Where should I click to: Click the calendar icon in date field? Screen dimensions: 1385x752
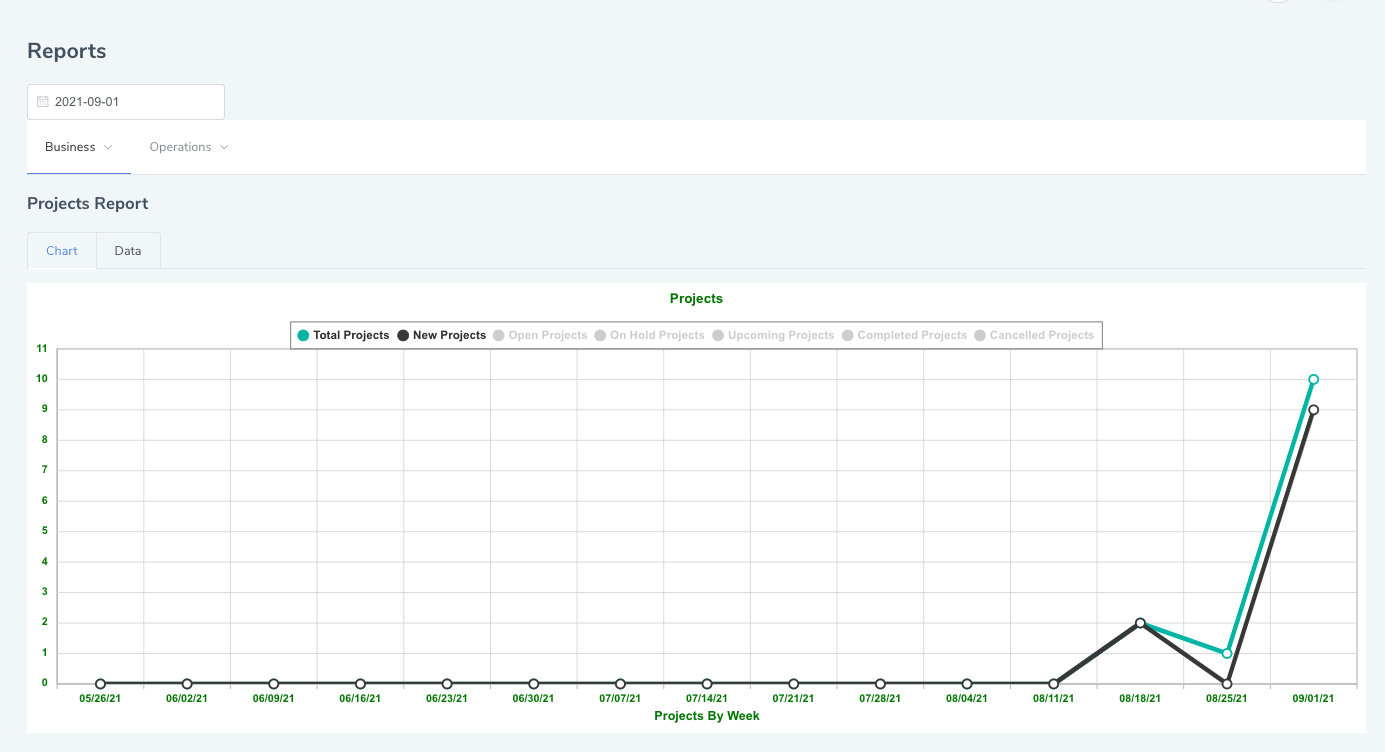point(43,102)
